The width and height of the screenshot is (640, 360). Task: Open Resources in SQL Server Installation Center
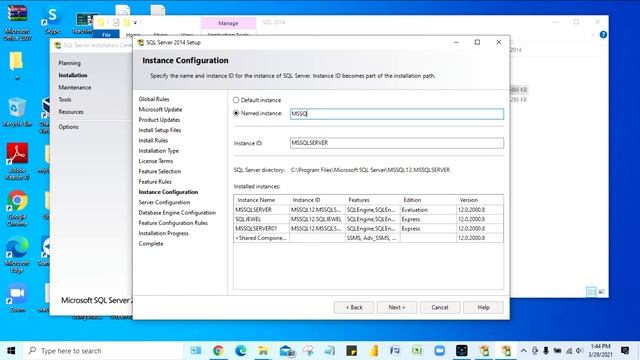point(71,112)
